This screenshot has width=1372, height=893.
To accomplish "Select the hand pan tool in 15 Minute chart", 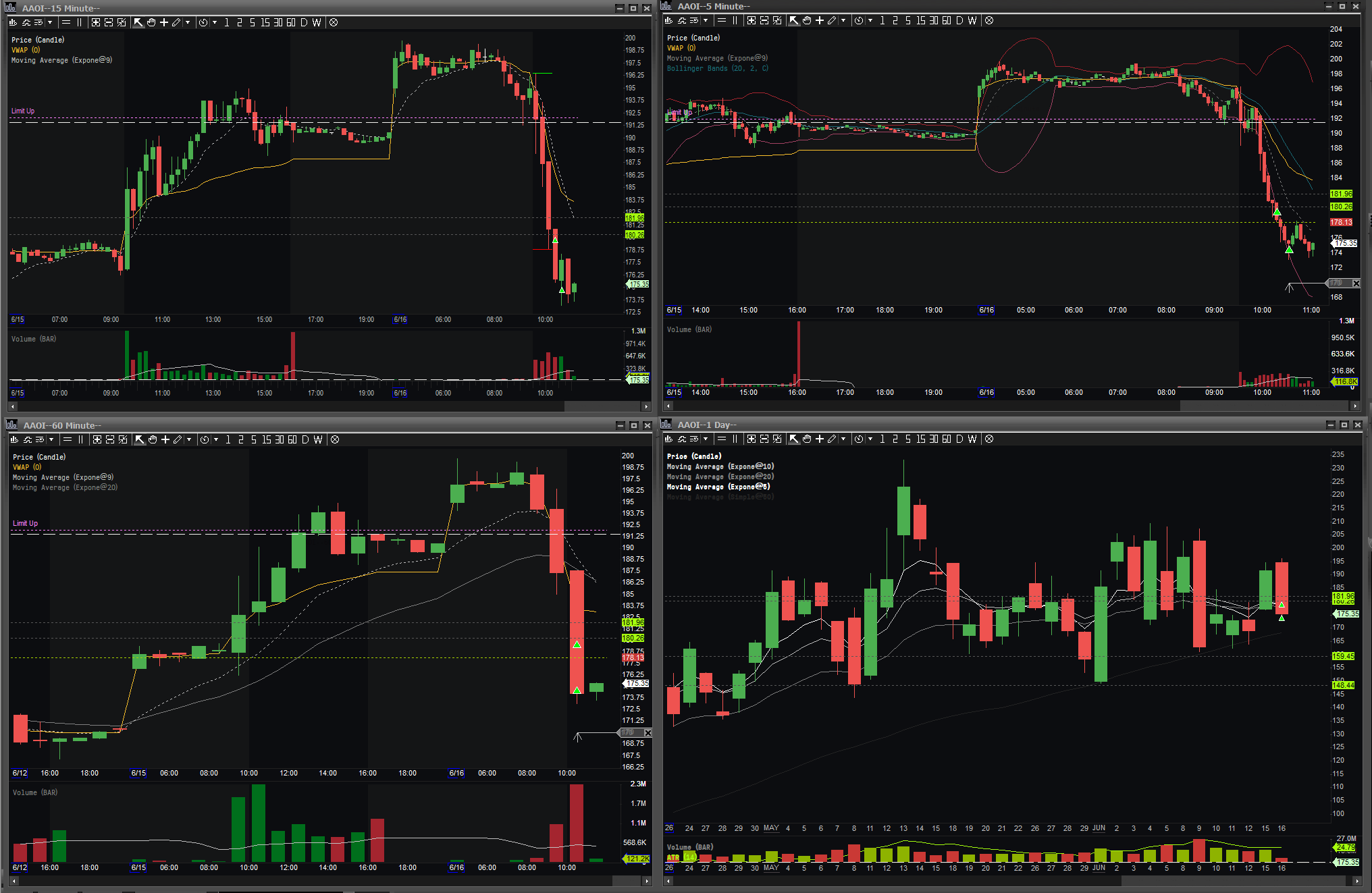I will coord(151,22).
